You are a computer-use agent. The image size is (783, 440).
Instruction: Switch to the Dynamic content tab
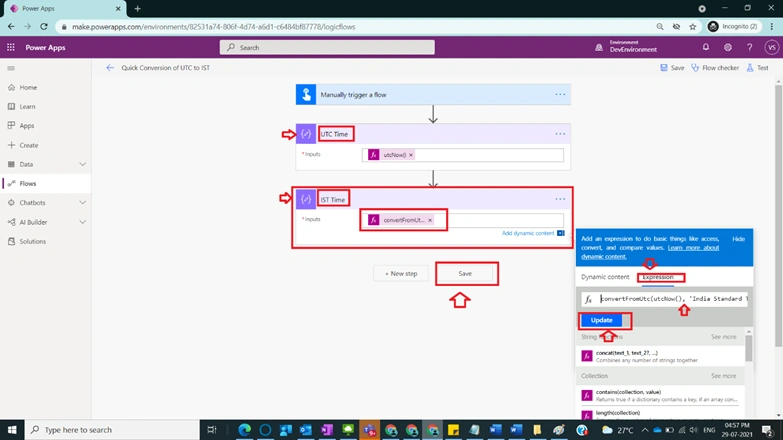click(x=605, y=277)
